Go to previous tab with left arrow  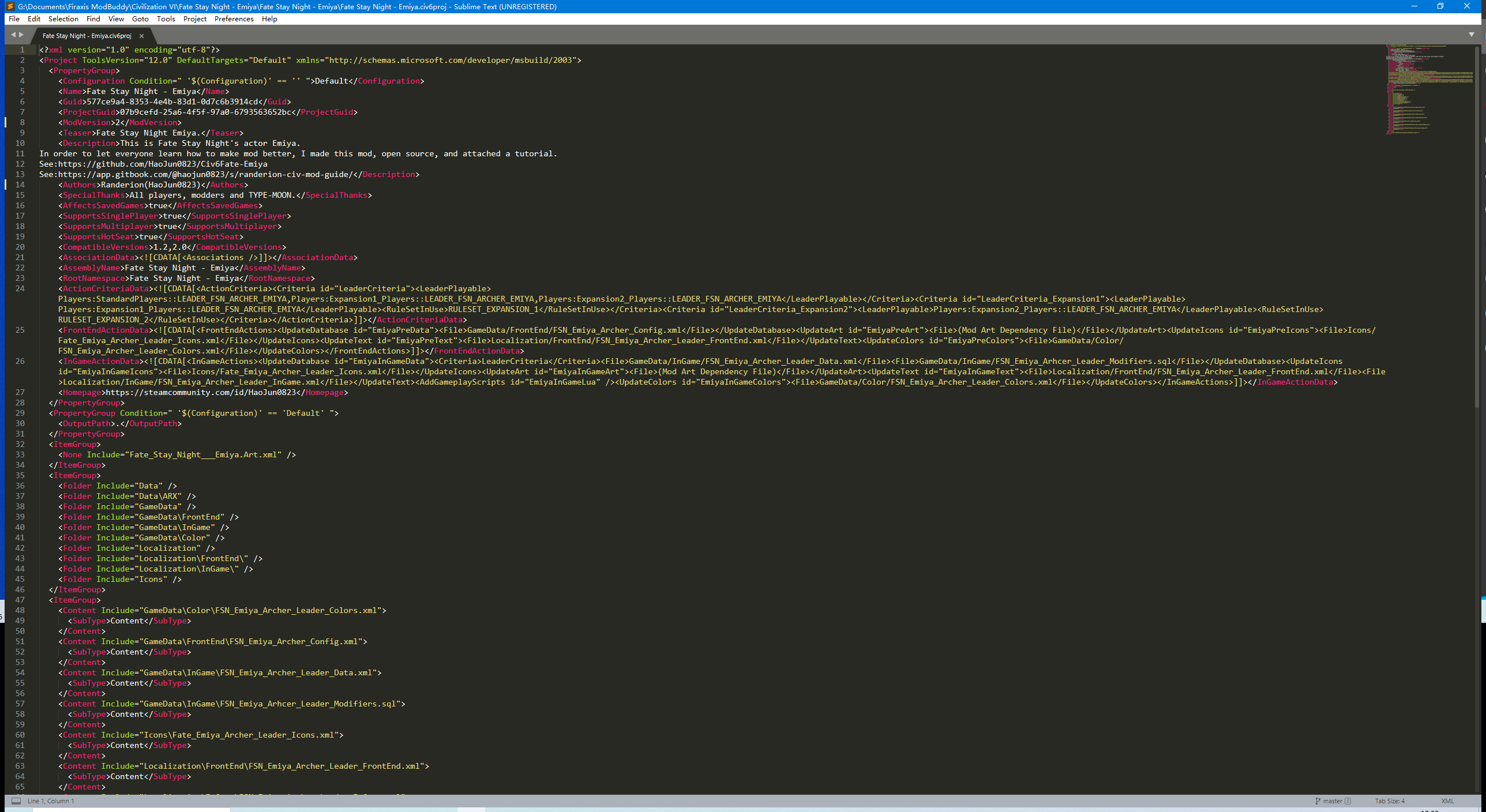tap(13, 35)
